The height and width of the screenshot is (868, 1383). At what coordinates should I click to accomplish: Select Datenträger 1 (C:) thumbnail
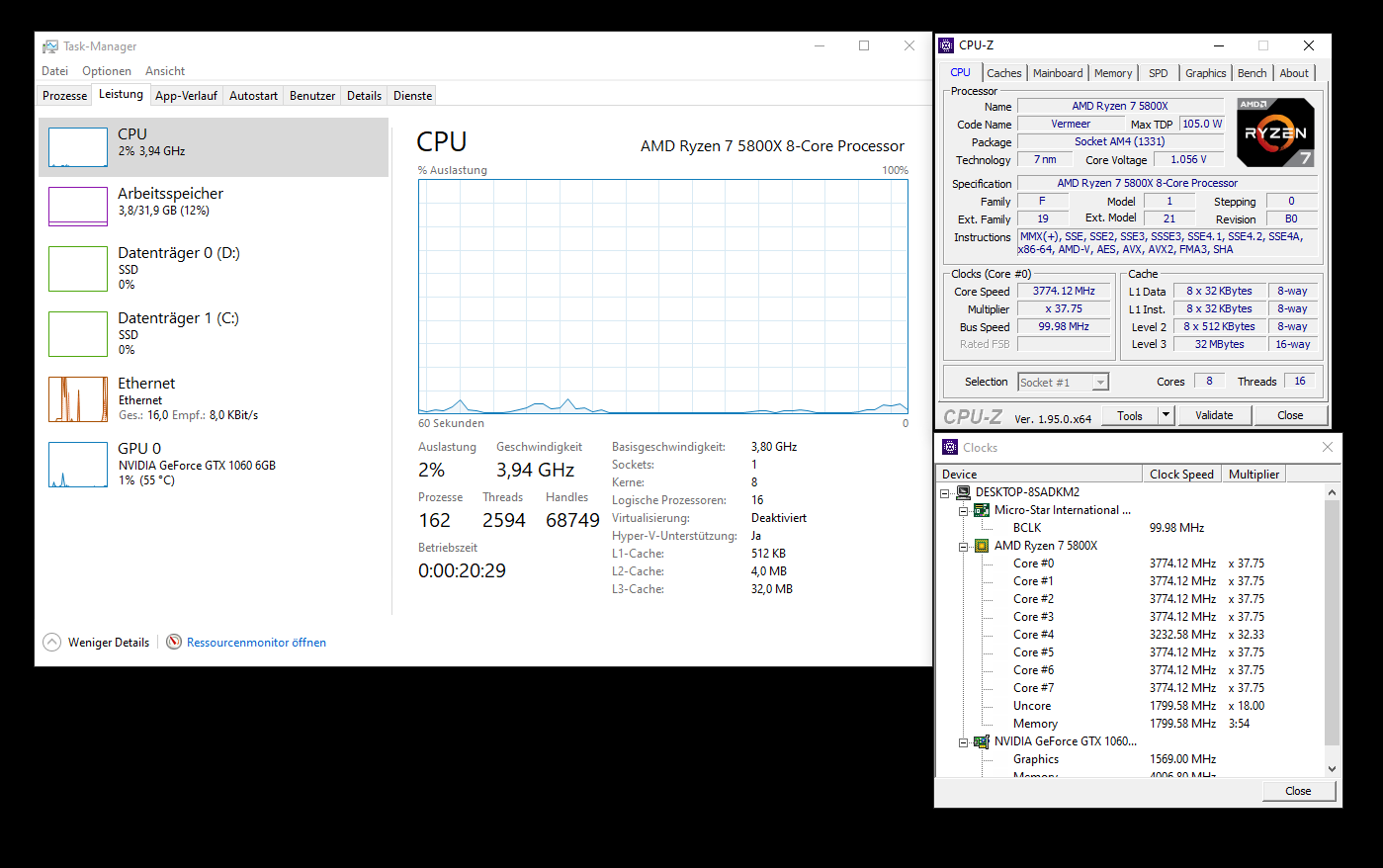click(78, 334)
